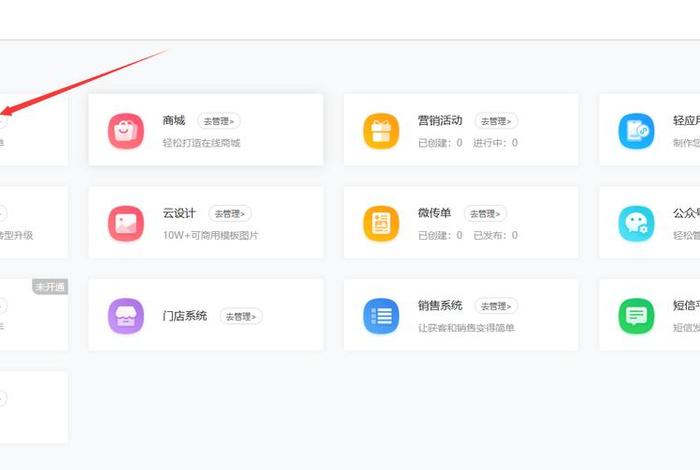This screenshot has width=700, height=470.
Task: Click 已创建: 0 under 营销活动
Action: click(440, 143)
